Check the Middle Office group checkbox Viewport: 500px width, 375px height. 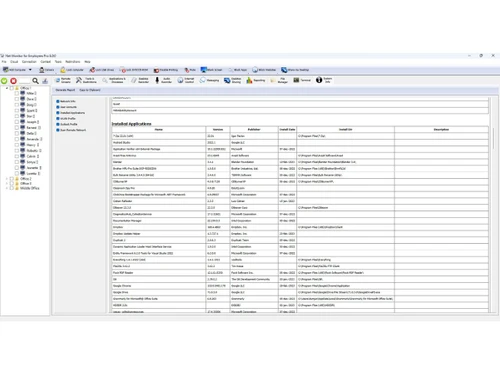12,188
